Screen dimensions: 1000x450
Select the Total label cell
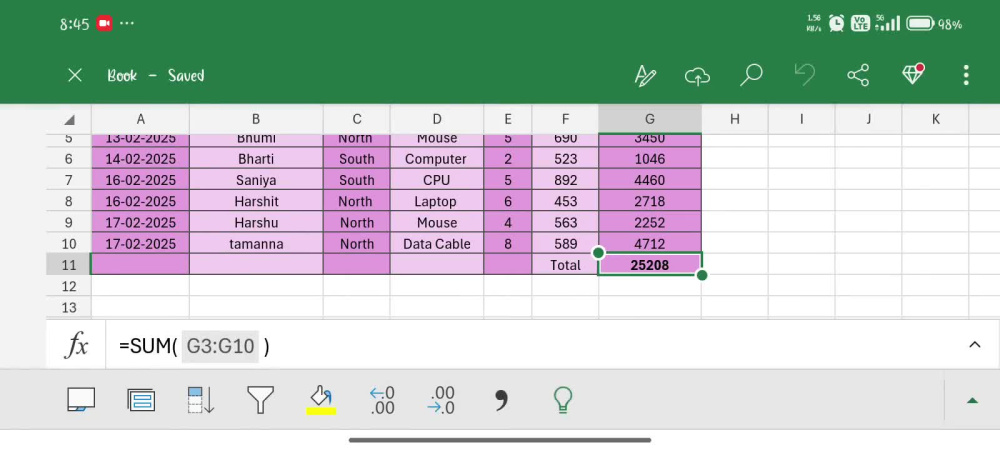pyautogui.click(x=565, y=265)
